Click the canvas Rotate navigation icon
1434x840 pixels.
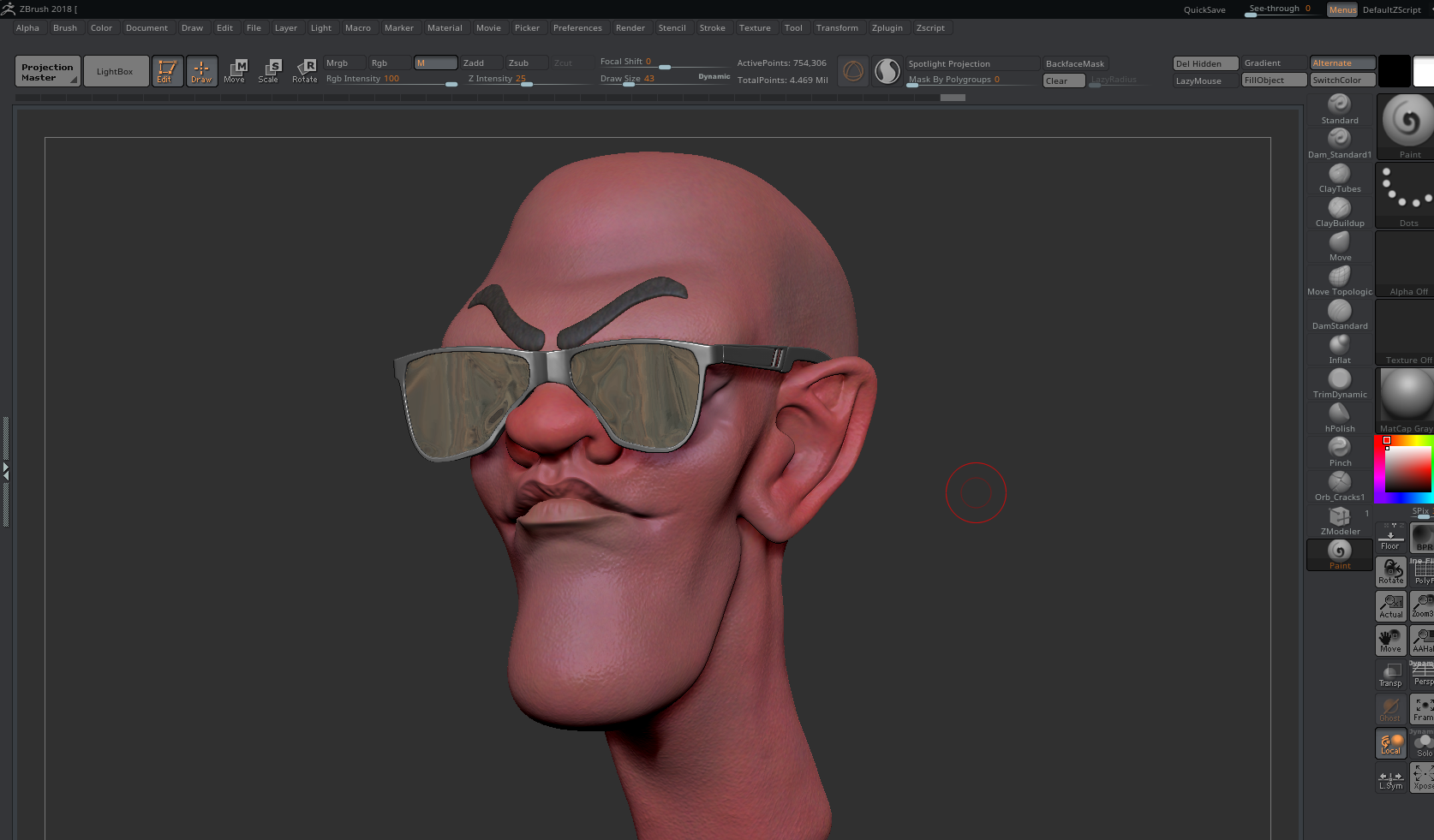(1391, 572)
